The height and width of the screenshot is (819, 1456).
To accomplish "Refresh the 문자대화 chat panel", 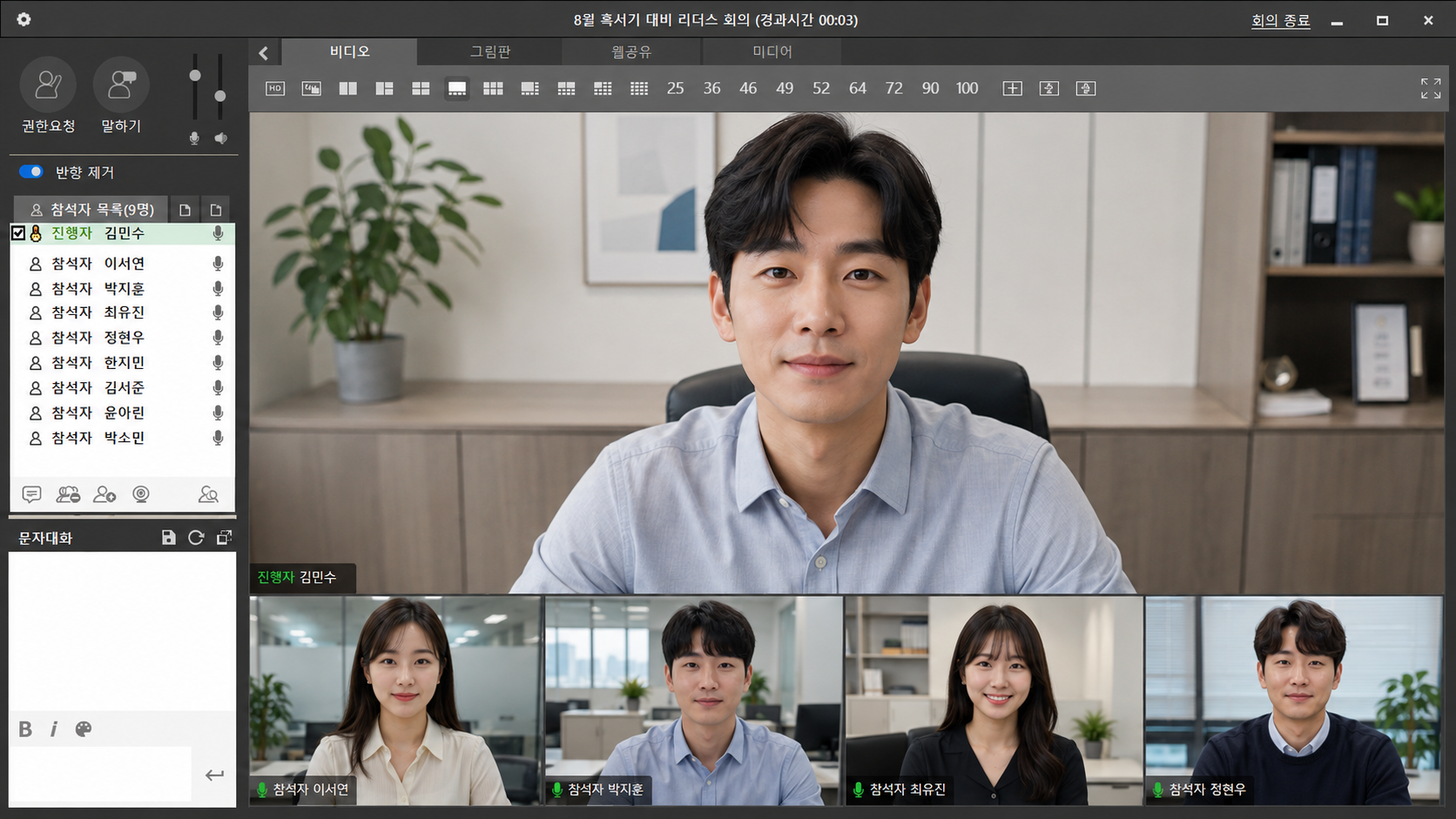I will [196, 538].
